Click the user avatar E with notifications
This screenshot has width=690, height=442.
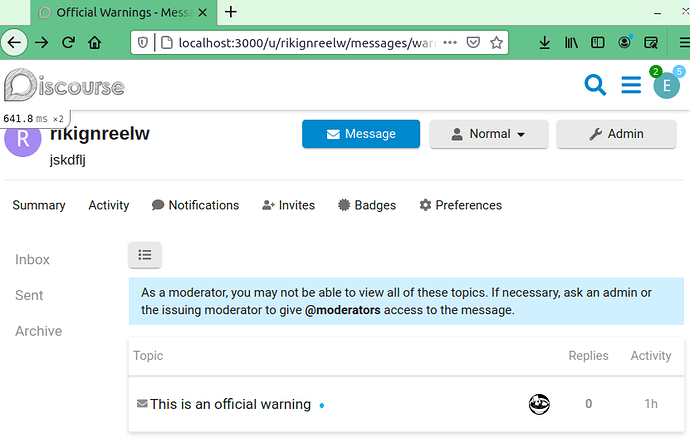[666, 86]
